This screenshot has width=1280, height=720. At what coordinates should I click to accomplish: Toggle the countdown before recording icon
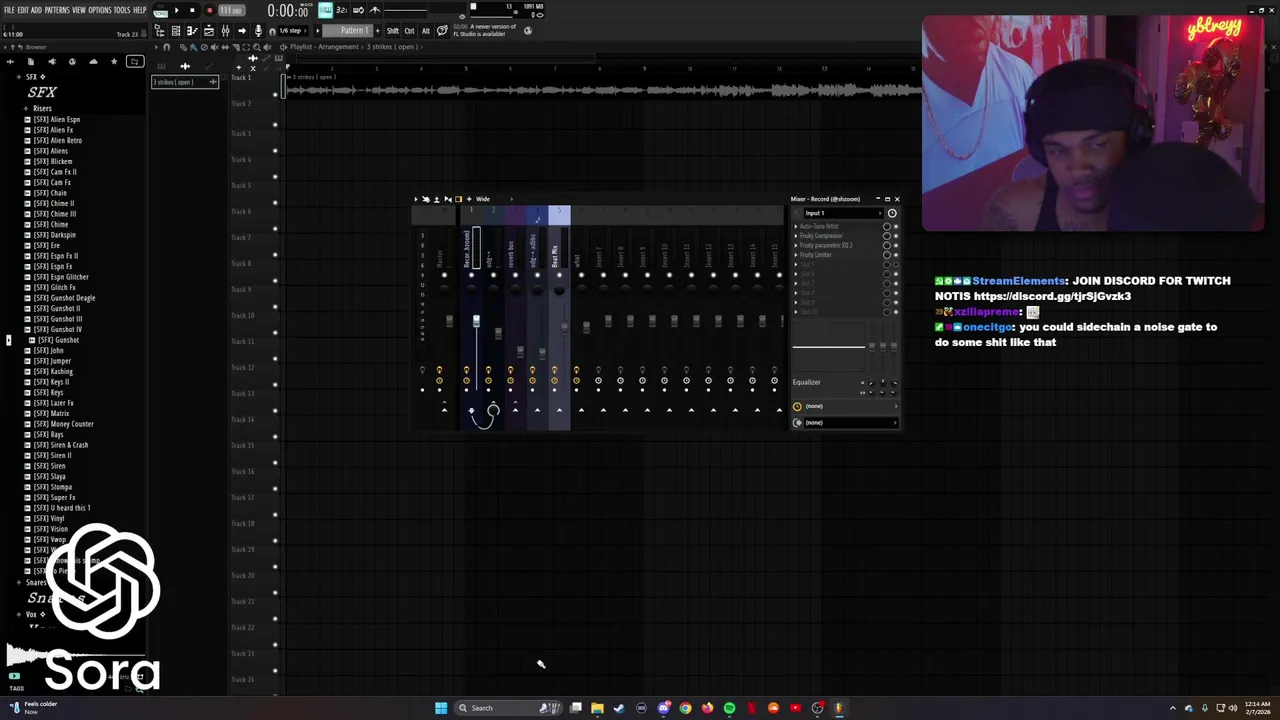click(342, 10)
